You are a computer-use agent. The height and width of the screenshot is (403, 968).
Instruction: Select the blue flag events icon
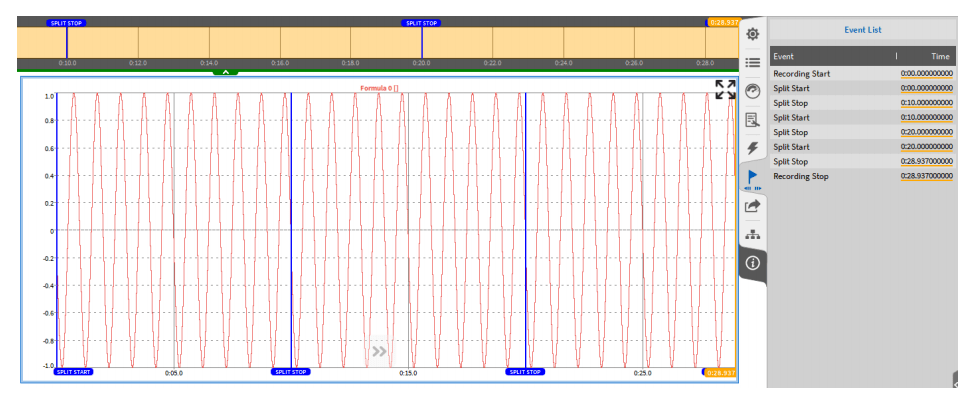pyautogui.click(x=753, y=177)
